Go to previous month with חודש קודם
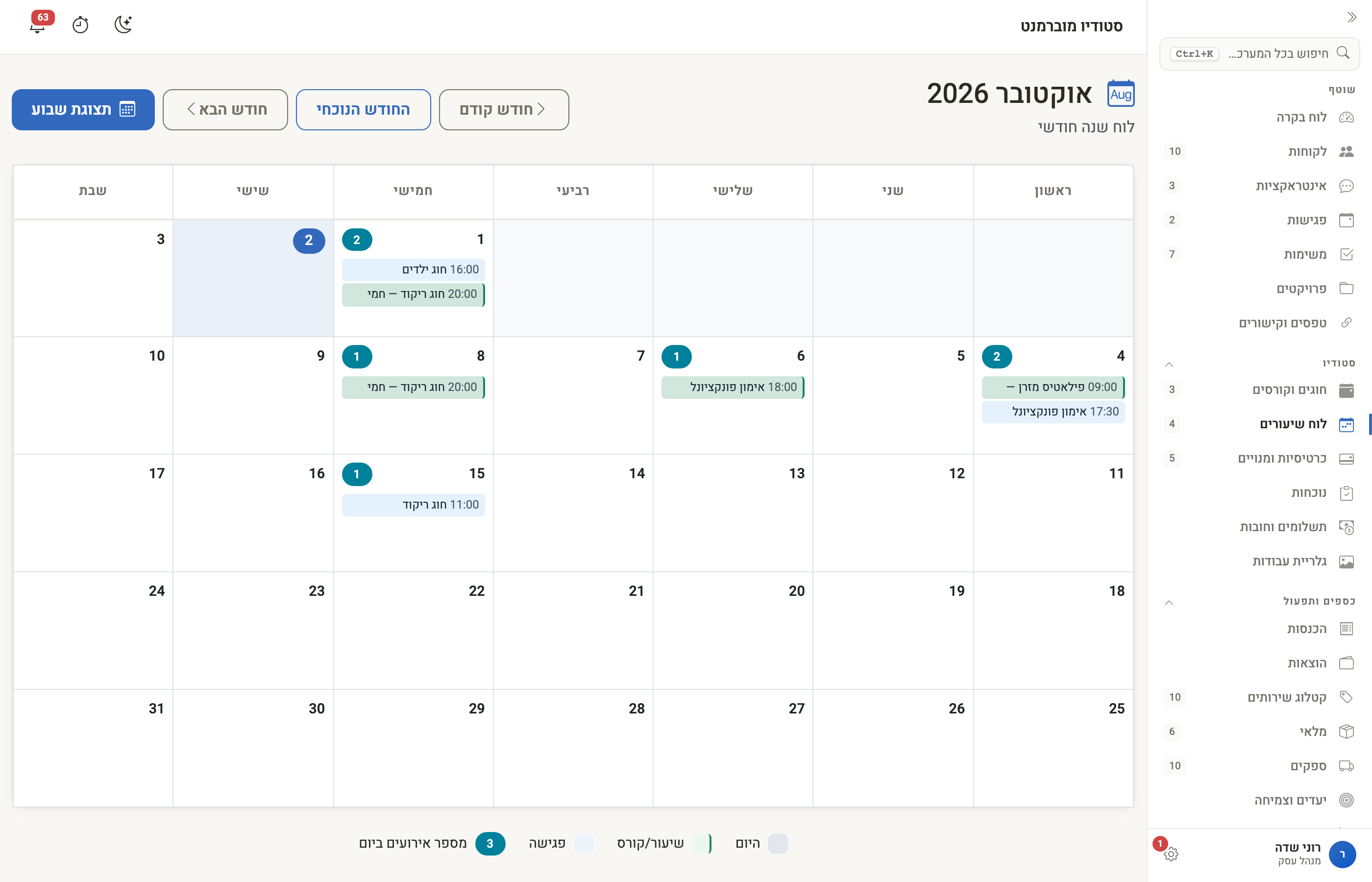 504,109
